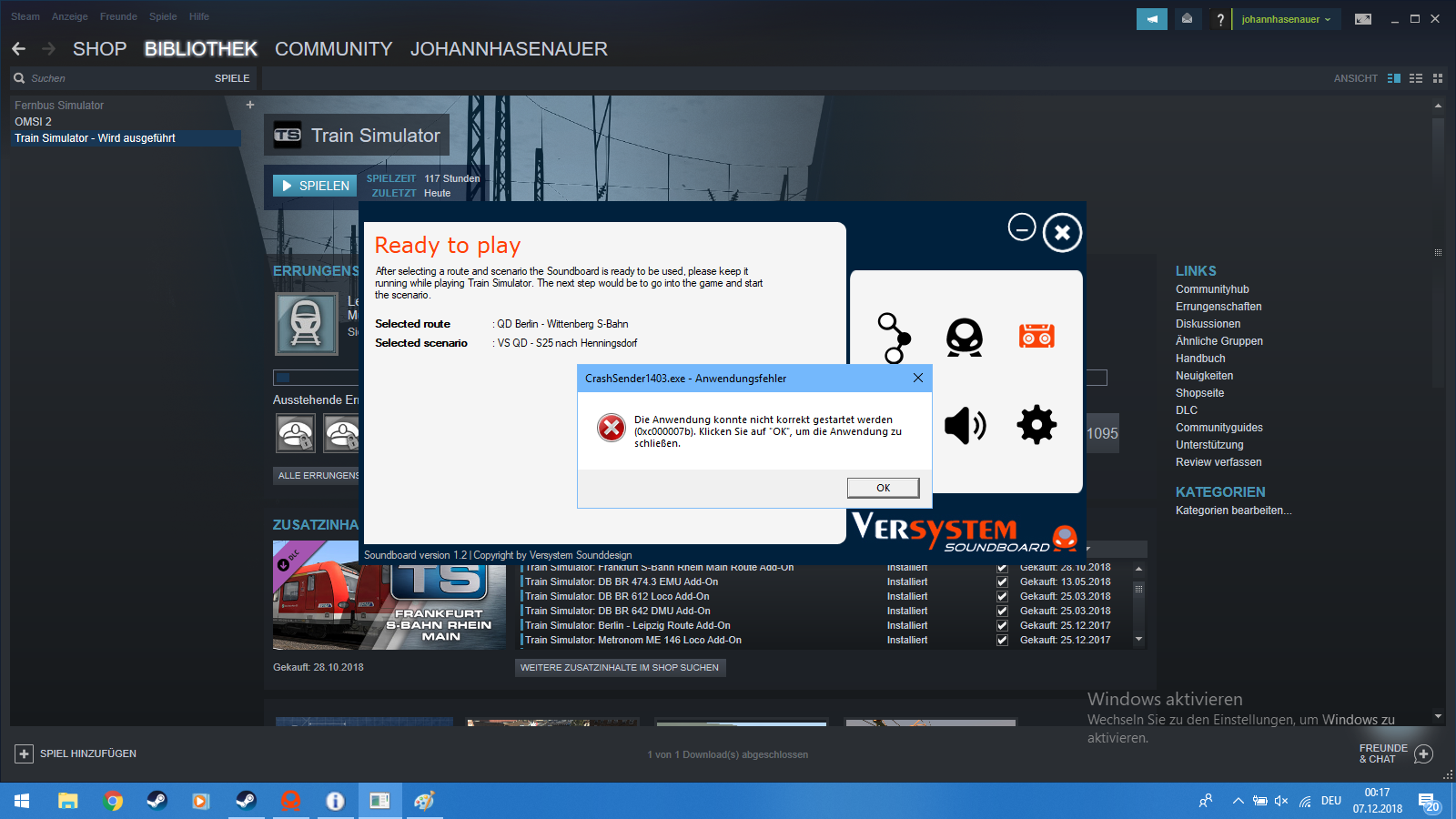Open File Explorer from the taskbar

(x=68, y=801)
